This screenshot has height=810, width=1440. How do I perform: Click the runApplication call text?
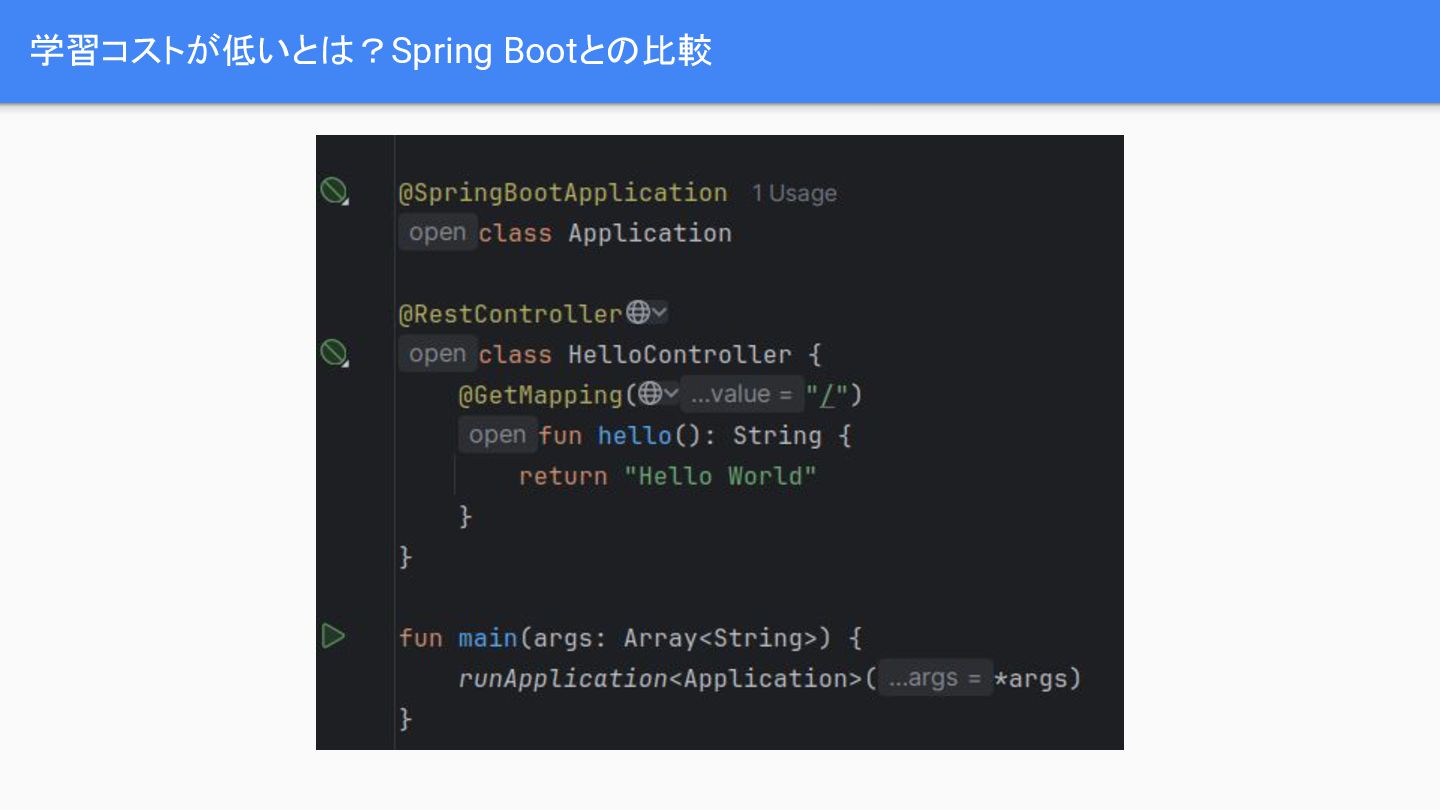click(x=563, y=678)
